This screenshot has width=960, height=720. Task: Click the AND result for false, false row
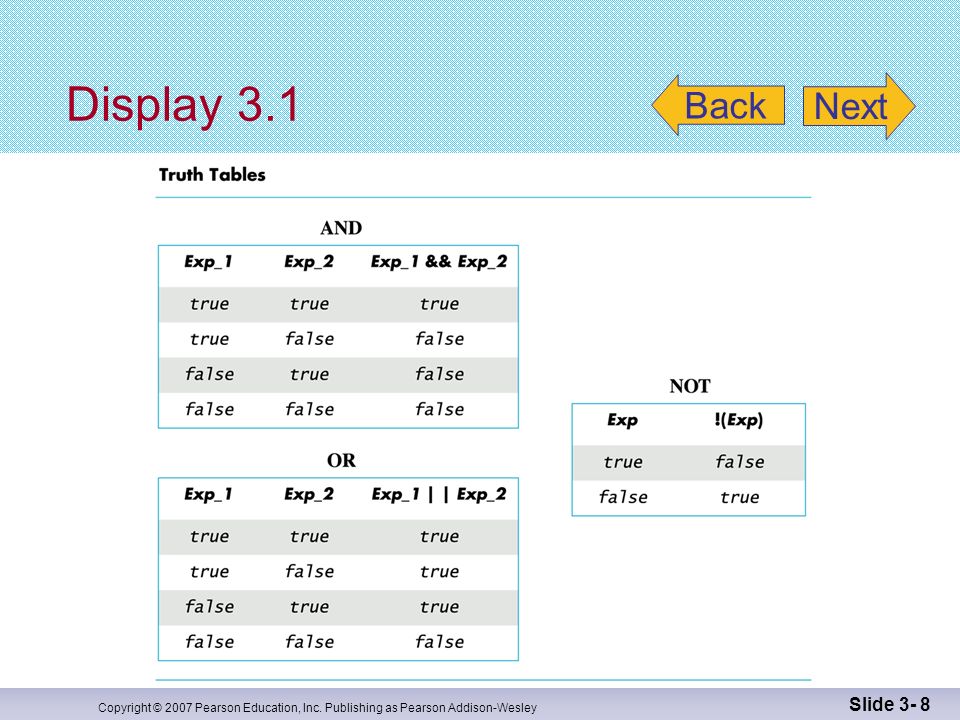coord(439,409)
